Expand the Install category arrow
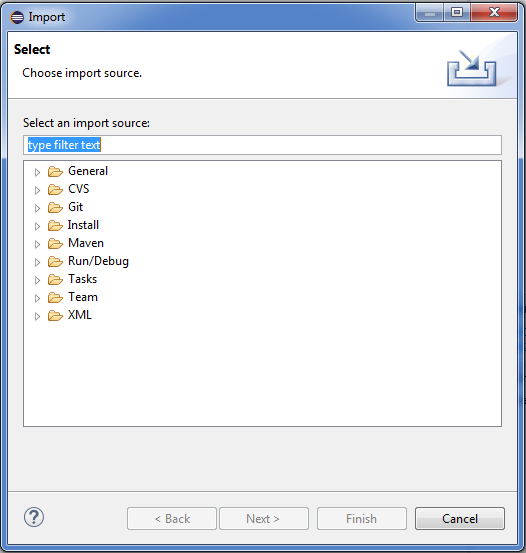The height and width of the screenshot is (553, 526). click(37, 226)
